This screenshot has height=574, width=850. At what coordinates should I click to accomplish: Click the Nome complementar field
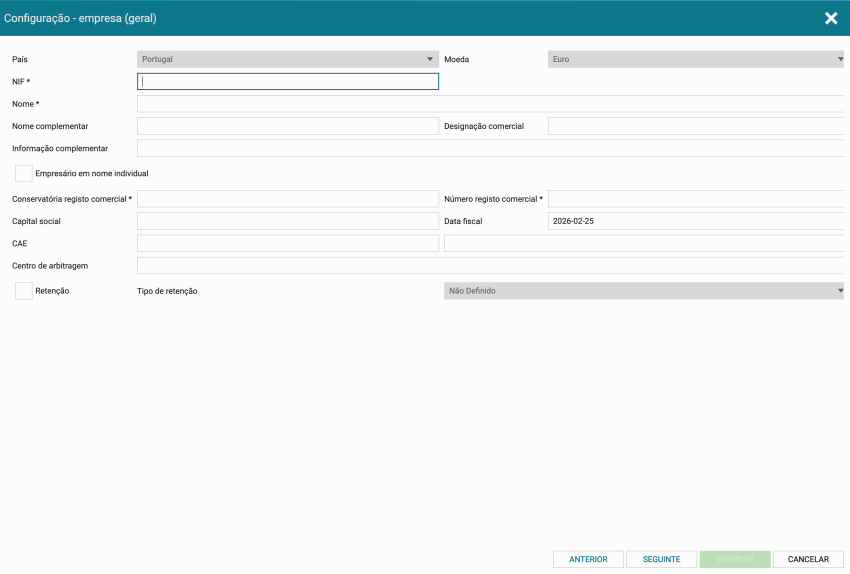287,126
